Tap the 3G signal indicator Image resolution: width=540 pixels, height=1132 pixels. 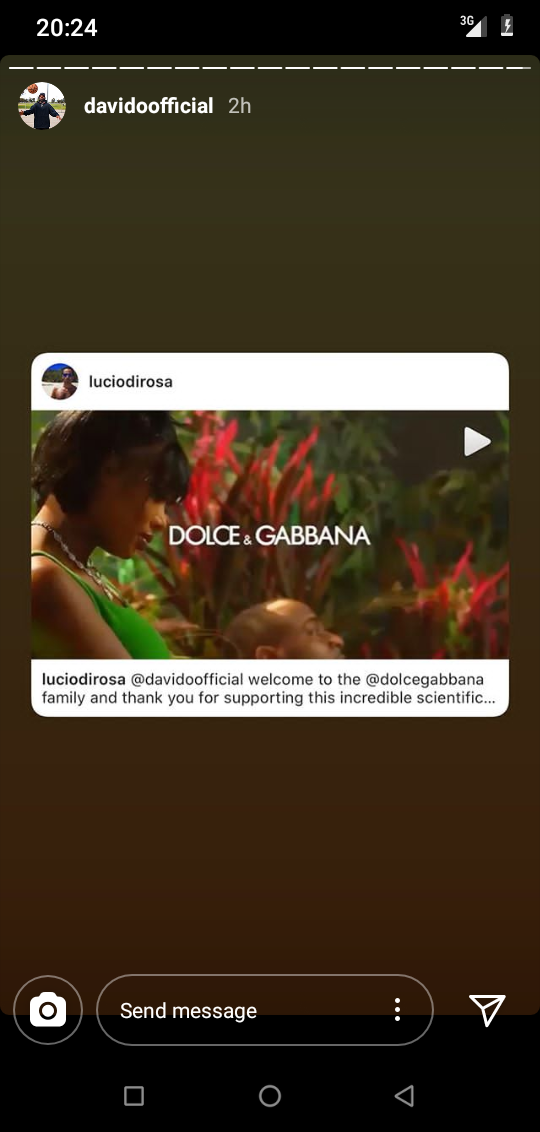point(474,25)
